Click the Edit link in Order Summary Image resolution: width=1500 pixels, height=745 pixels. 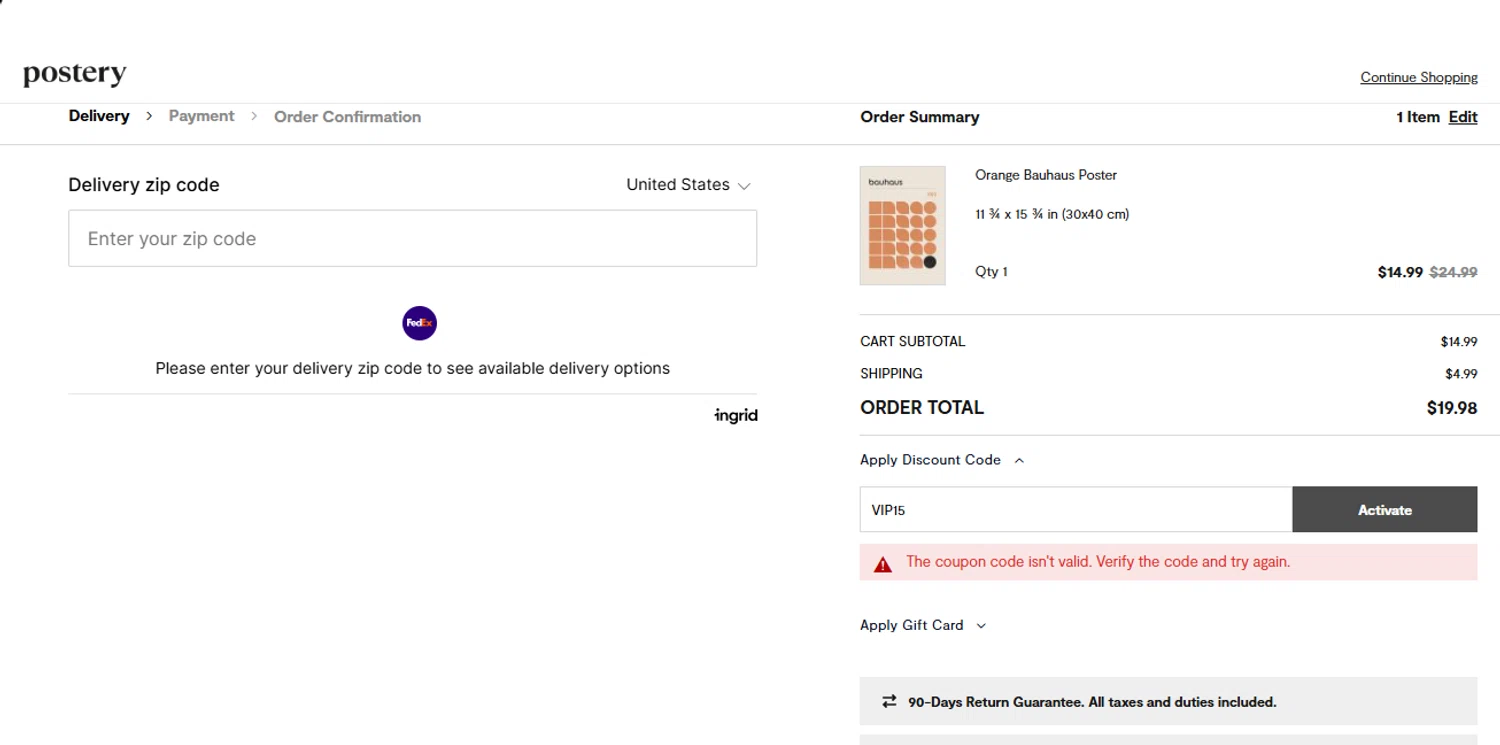[1462, 117]
